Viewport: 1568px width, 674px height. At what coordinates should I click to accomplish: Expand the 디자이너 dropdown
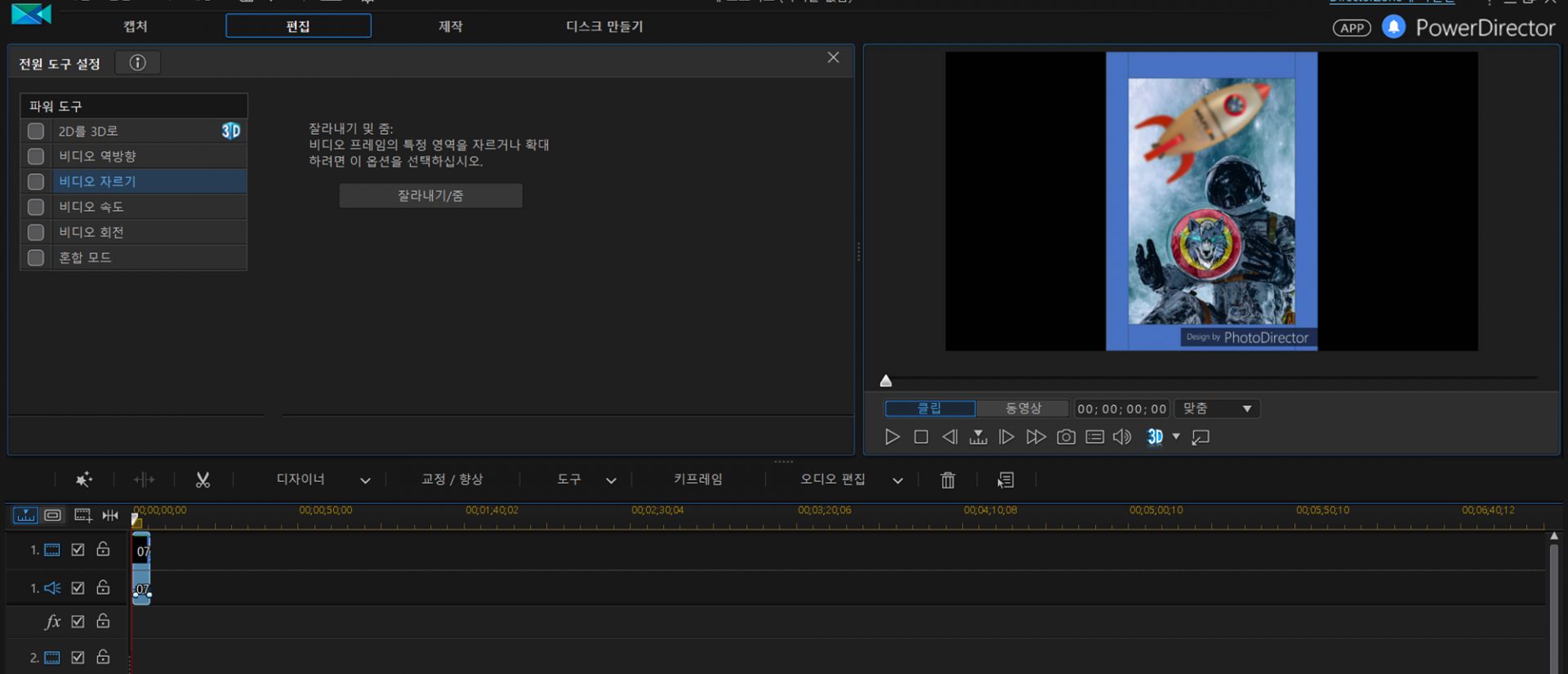365,480
